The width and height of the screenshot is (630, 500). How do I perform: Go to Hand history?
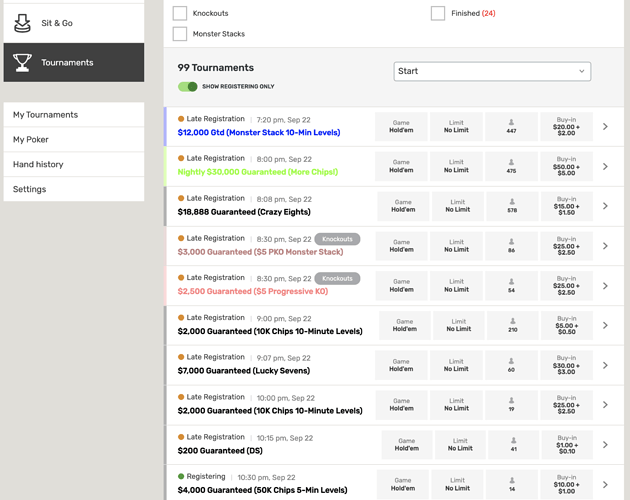pyautogui.click(x=38, y=164)
